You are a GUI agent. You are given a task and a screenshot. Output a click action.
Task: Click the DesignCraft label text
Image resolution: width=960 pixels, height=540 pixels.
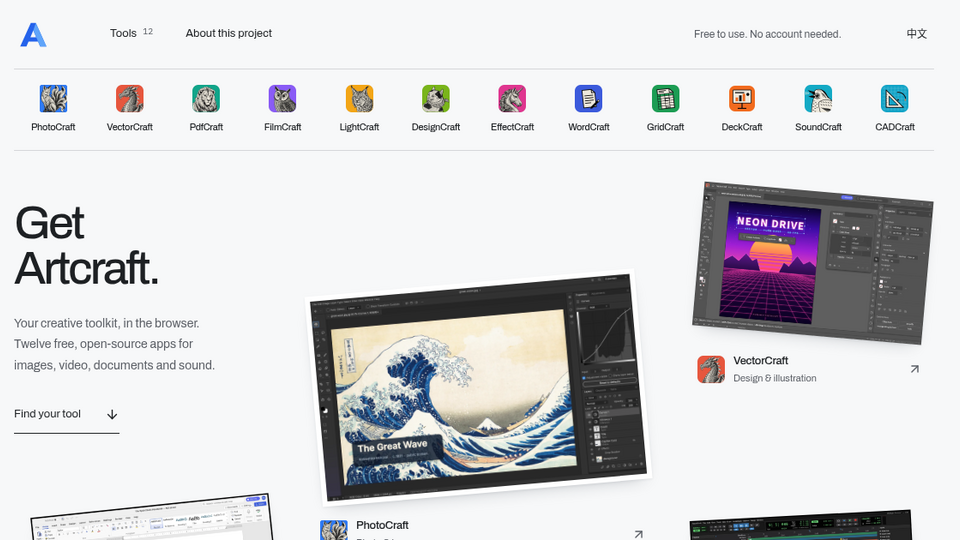click(x=436, y=127)
